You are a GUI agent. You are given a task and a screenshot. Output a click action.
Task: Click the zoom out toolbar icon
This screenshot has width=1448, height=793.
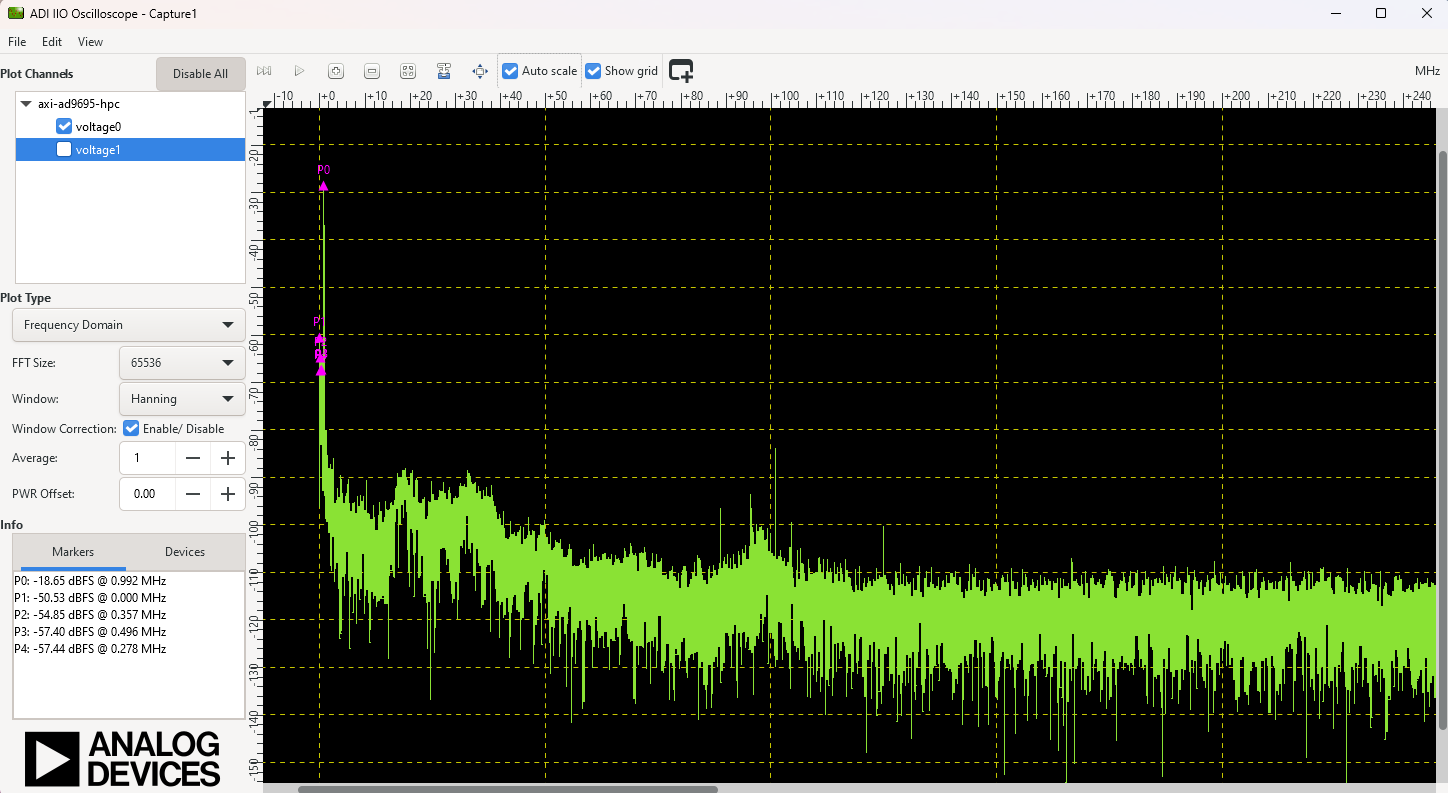coord(372,71)
